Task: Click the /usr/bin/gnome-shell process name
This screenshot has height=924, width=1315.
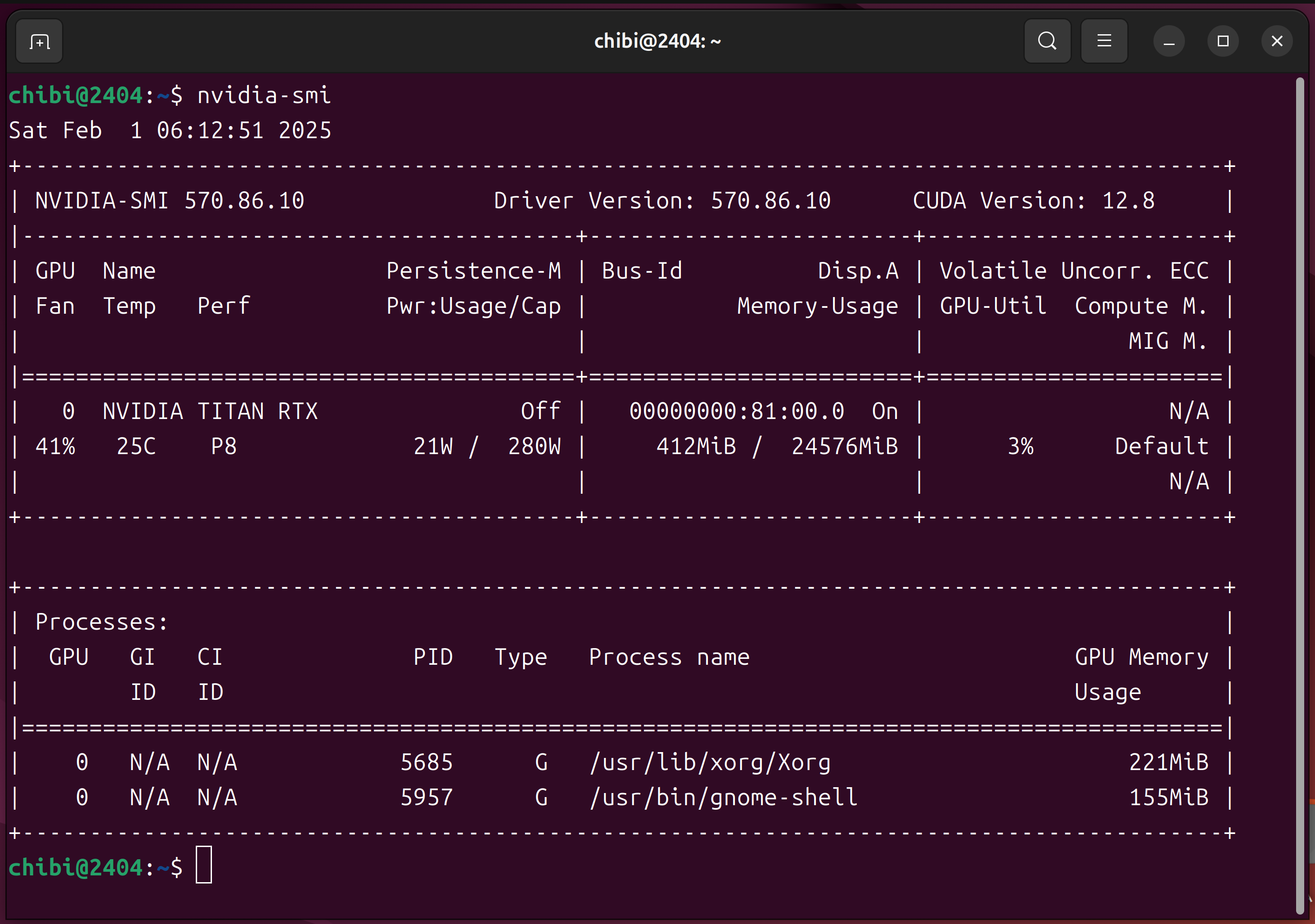Action: coord(723,798)
